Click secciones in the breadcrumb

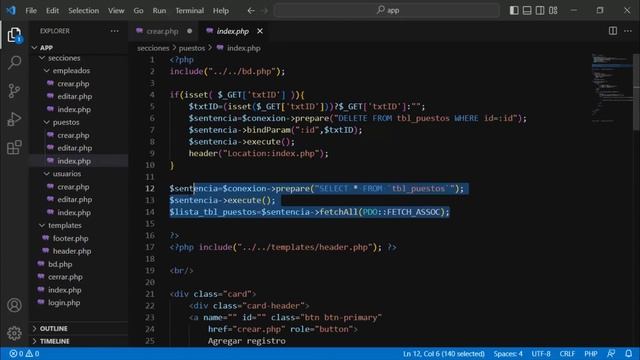(x=153, y=48)
